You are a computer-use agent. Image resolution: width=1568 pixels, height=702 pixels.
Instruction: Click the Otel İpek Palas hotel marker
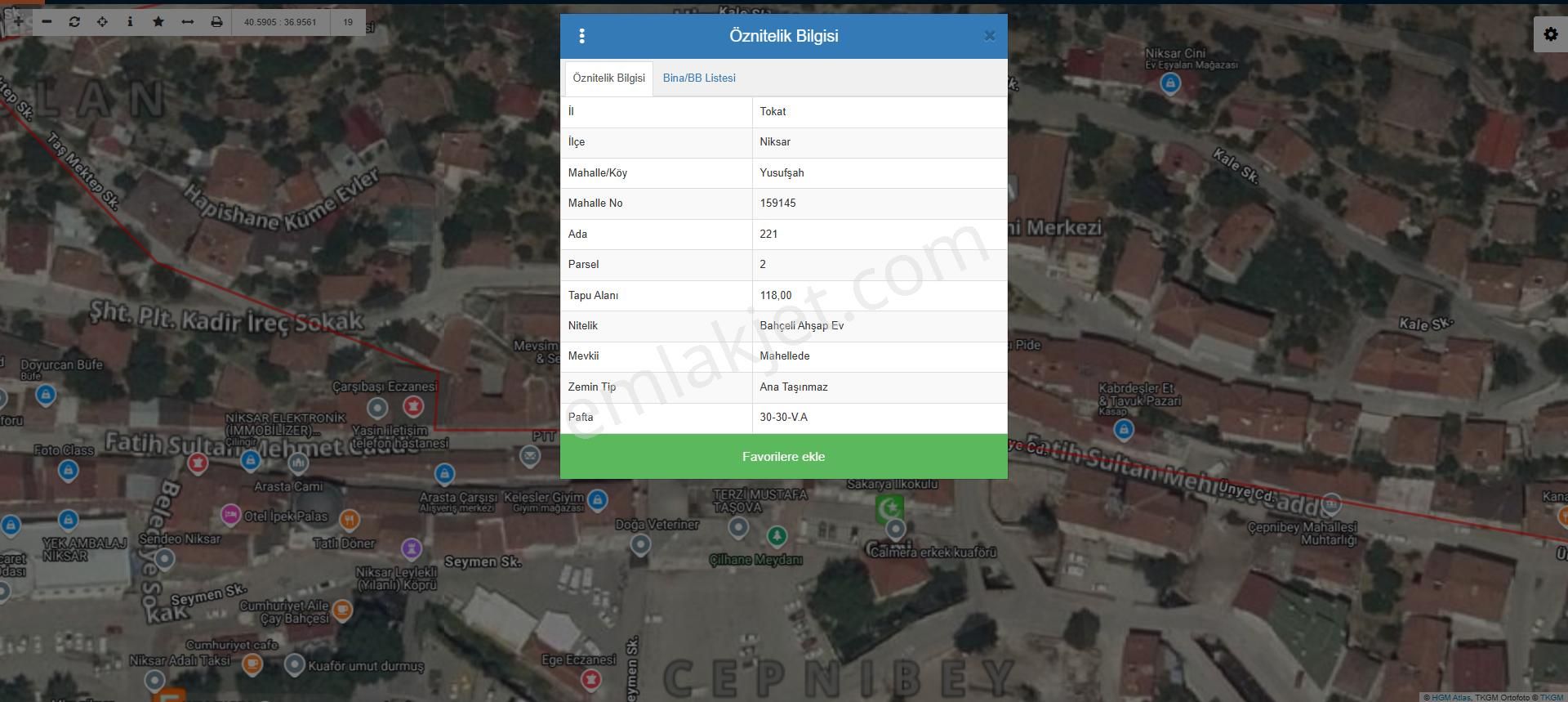click(230, 515)
